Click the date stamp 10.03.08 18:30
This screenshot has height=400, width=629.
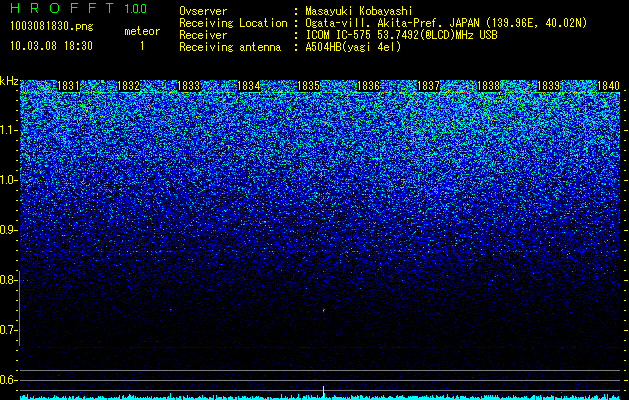pyautogui.click(x=51, y=45)
